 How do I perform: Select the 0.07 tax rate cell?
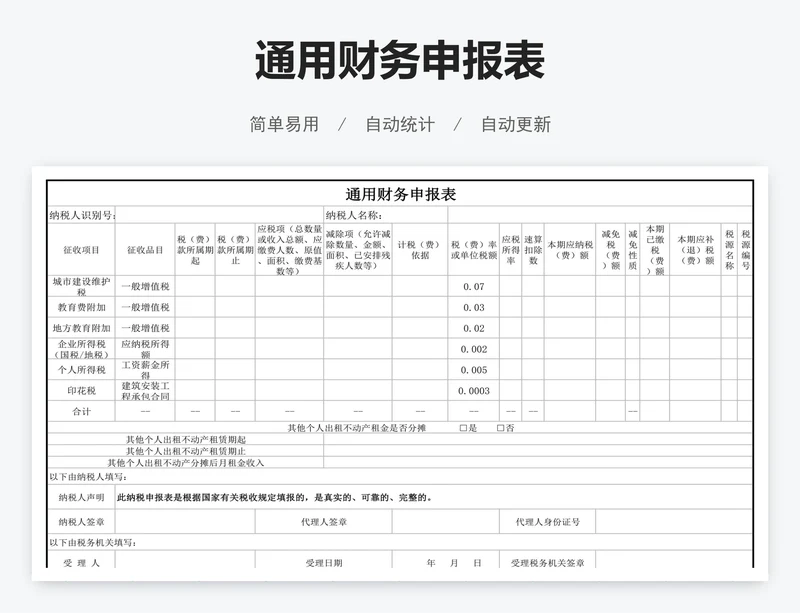pyautogui.click(x=474, y=286)
